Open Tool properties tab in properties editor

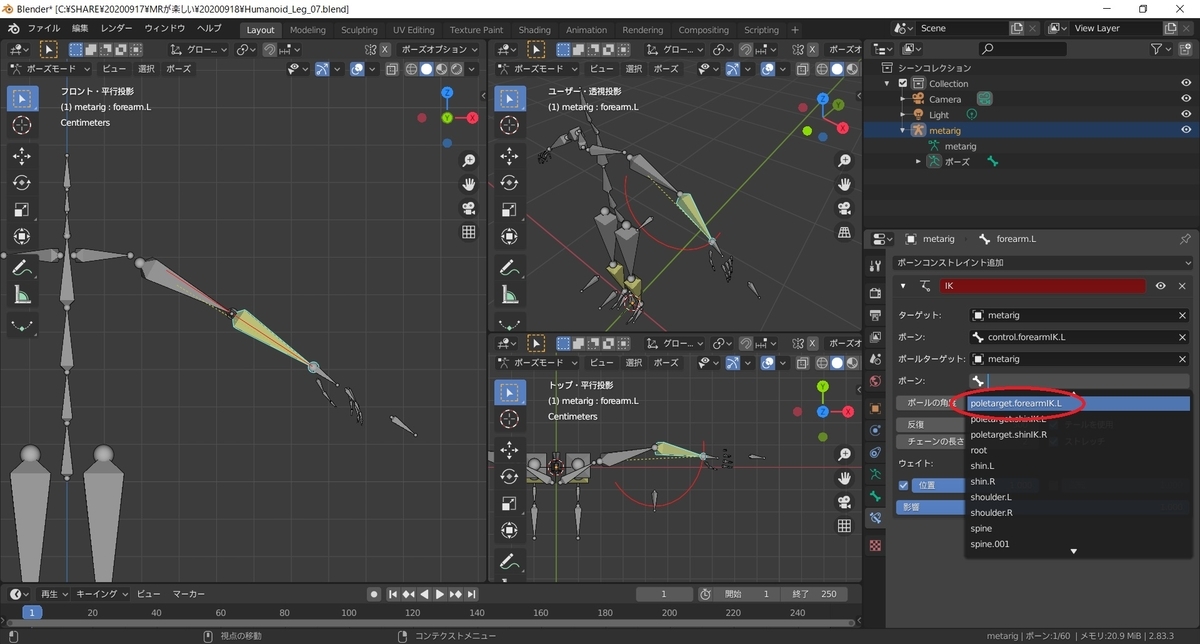(x=876, y=266)
